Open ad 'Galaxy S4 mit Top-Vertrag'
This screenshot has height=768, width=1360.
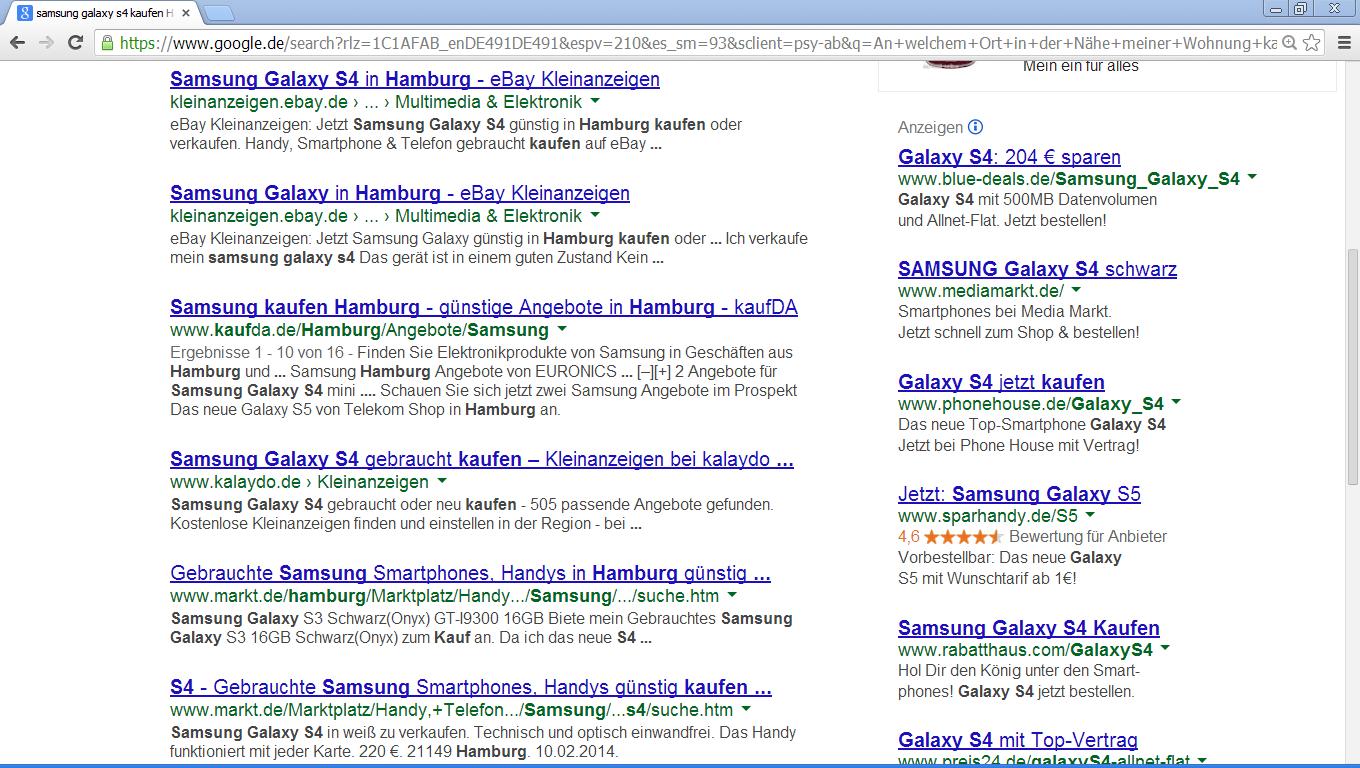click(1018, 741)
